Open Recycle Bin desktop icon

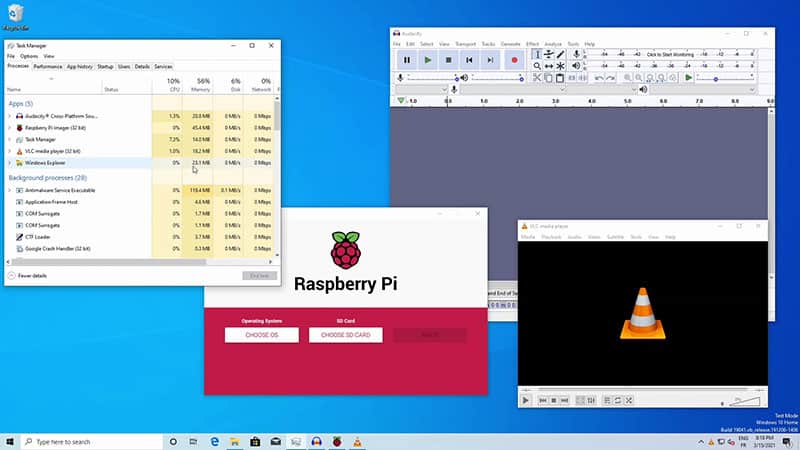pyautogui.click(x=15, y=17)
